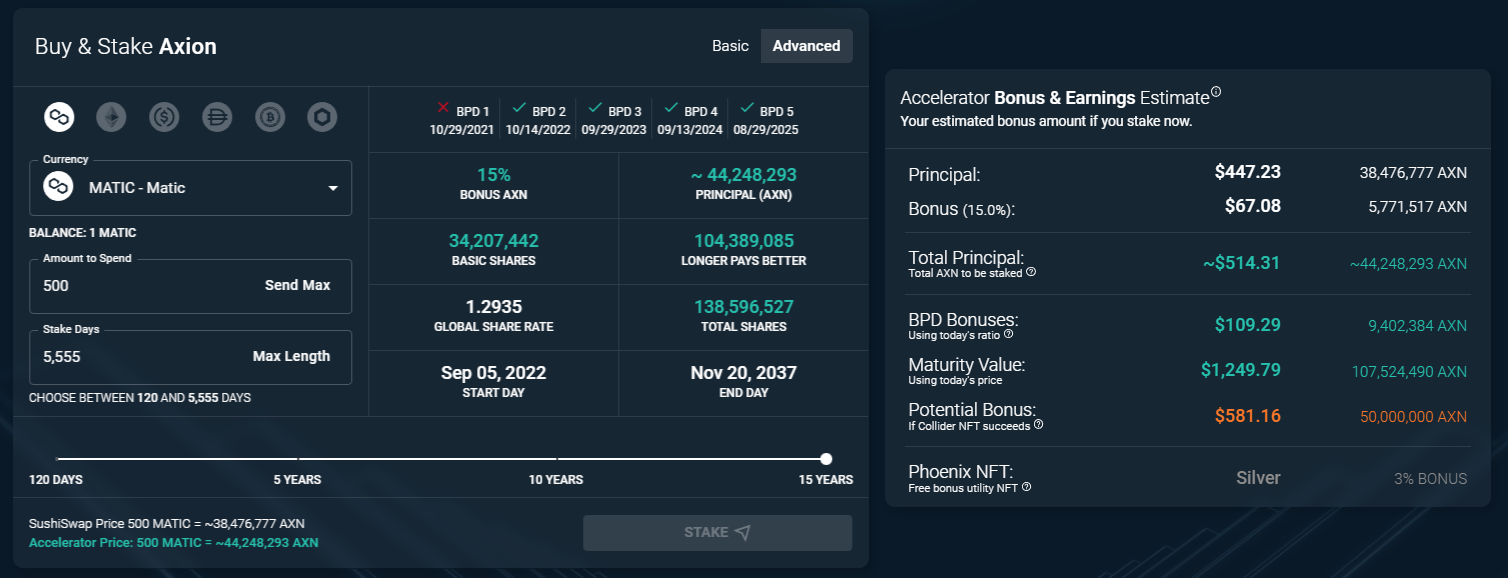
Task: Click the BPD 5 date 08/29/2025
Action: [765, 130]
